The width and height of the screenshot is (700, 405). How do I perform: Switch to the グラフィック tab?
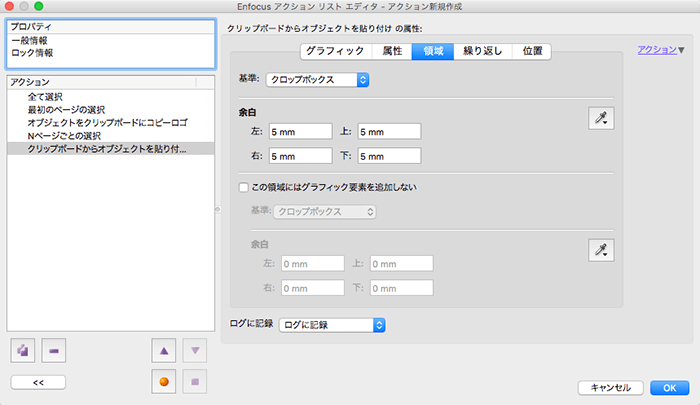336,51
